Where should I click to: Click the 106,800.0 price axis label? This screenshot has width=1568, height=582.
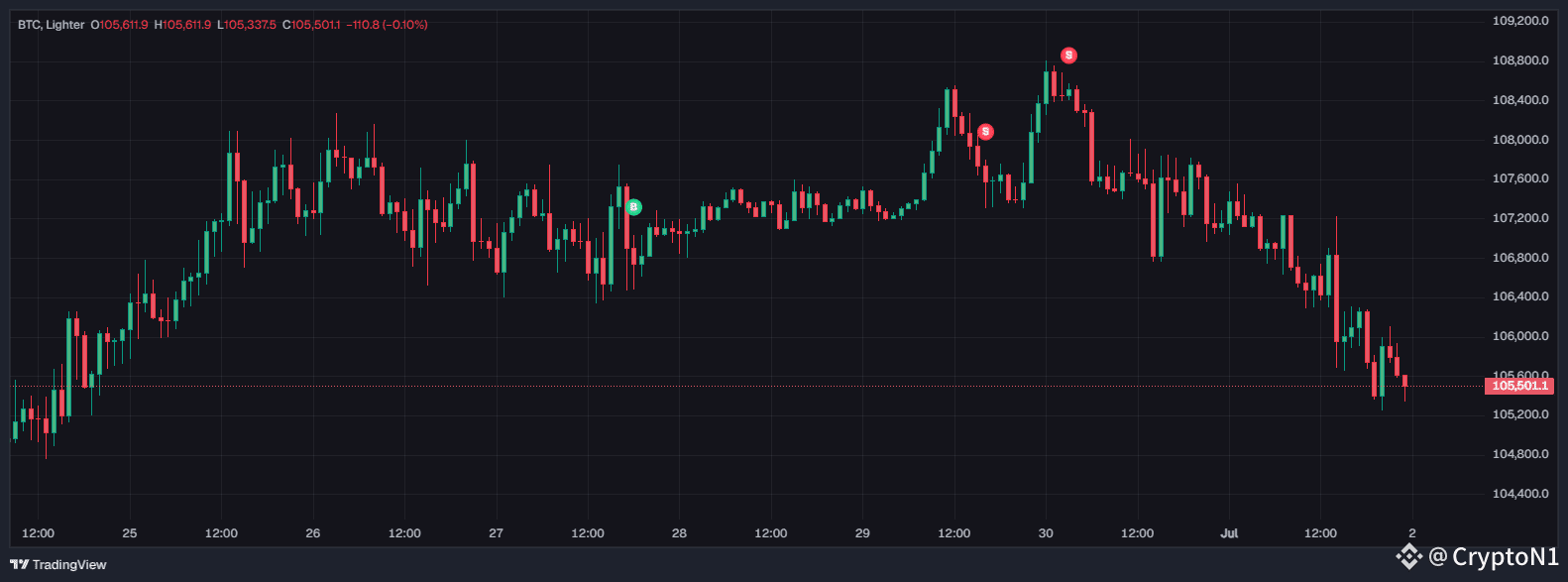tap(1520, 258)
